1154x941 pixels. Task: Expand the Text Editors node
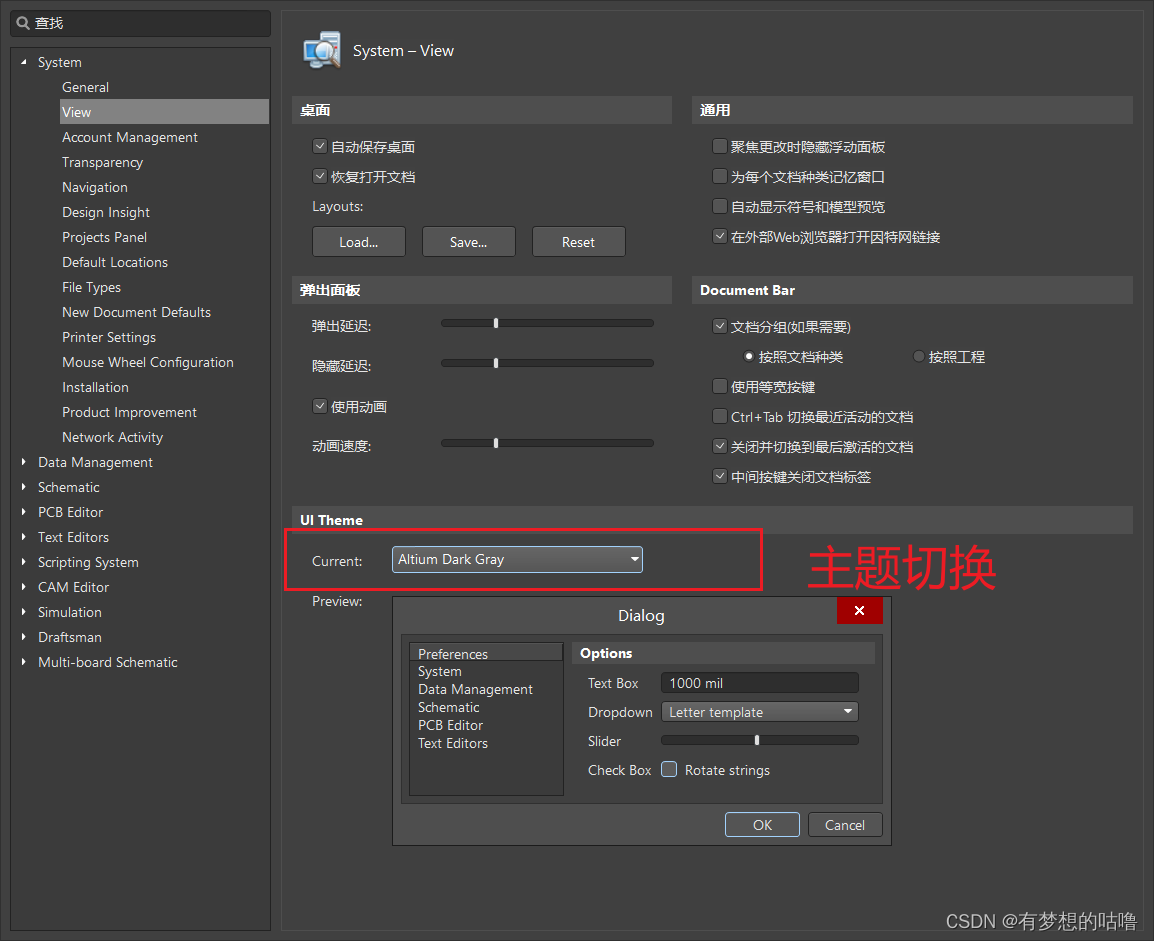point(24,537)
